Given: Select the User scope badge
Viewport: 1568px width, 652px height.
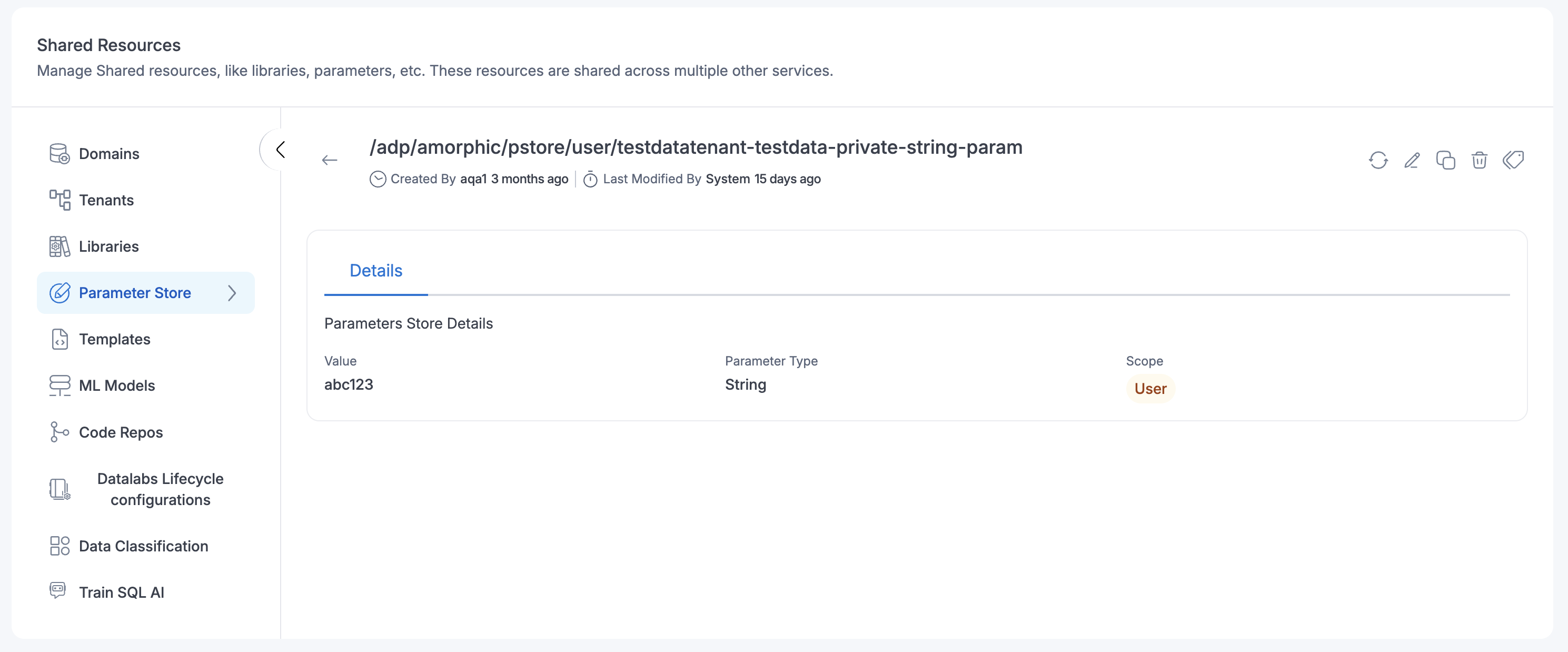Looking at the screenshot, I should point(1150,388).
